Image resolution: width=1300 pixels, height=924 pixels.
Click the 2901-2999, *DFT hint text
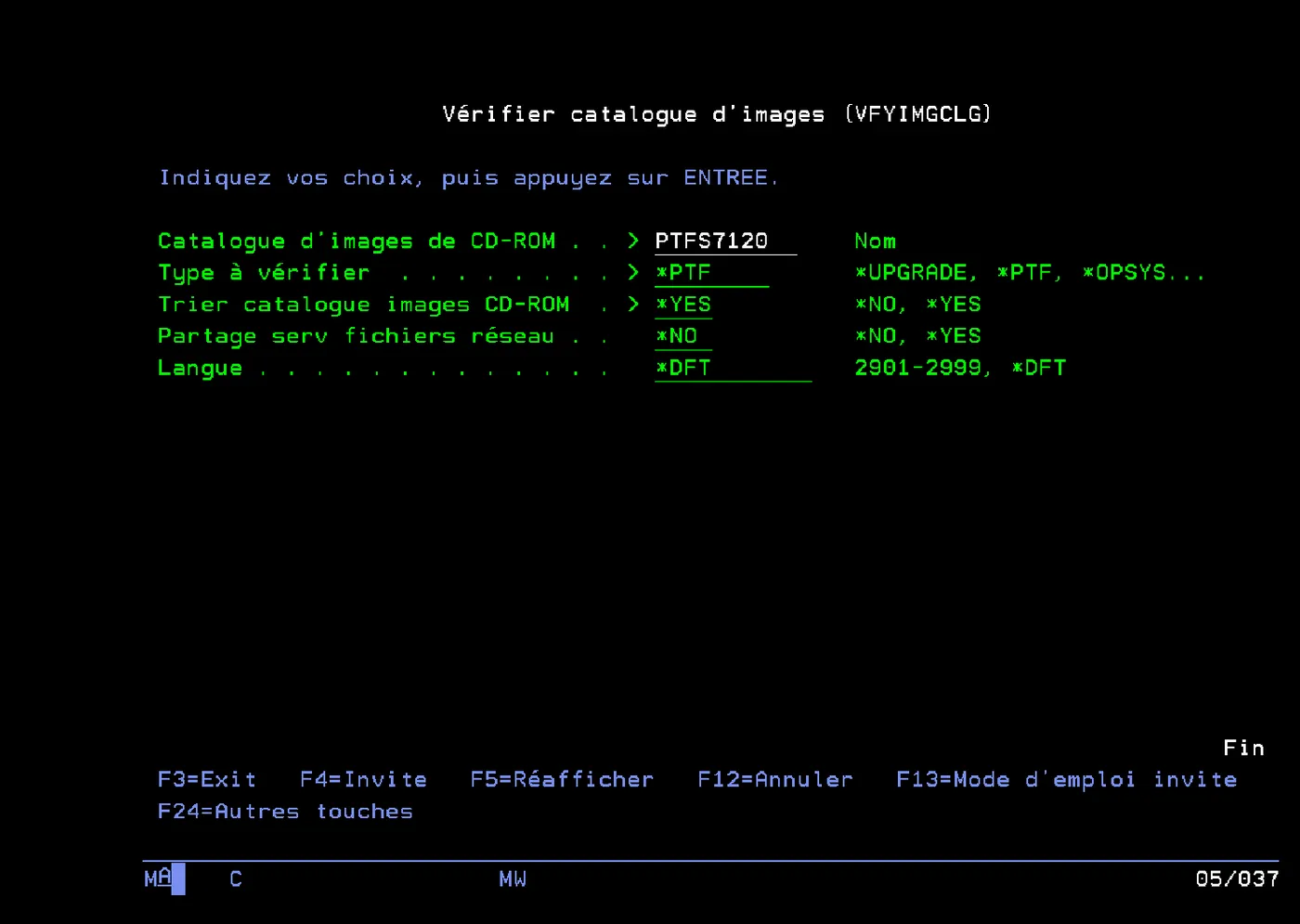click(960, 368)
